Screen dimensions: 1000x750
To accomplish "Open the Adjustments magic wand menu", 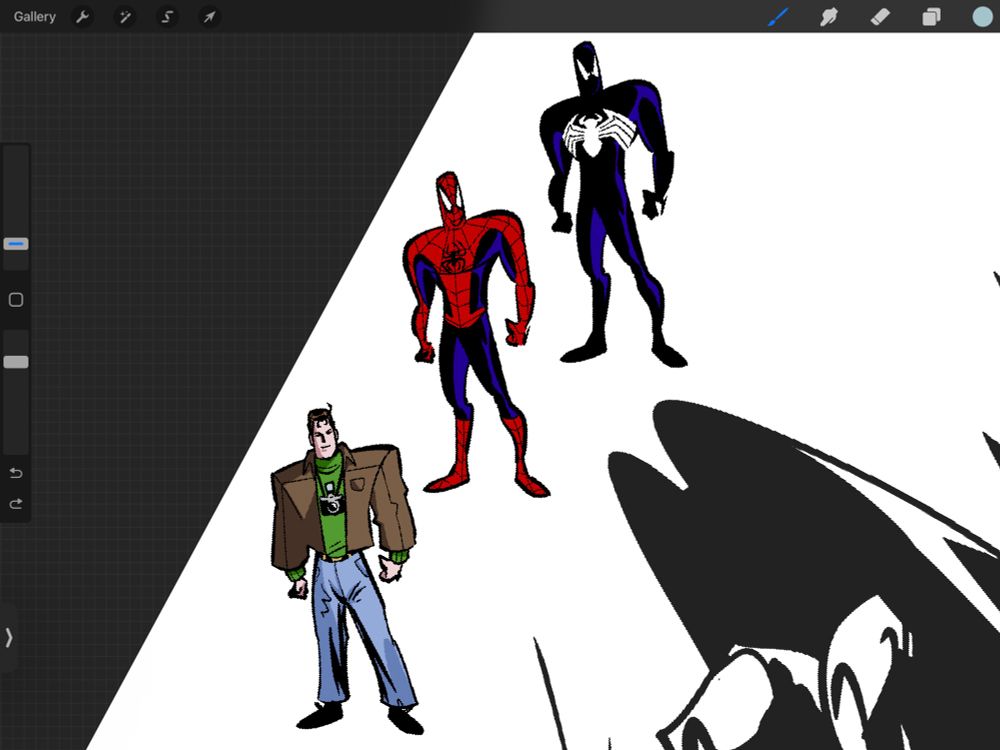I will 125,17.
